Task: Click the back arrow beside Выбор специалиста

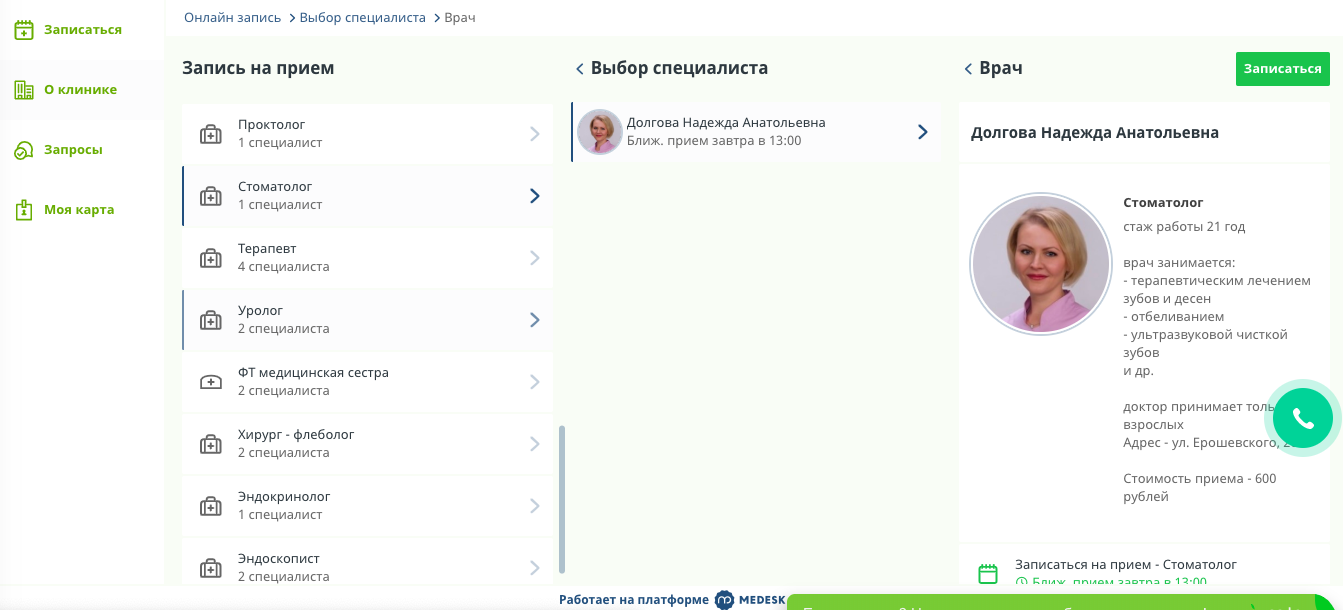Action: tap(579, 69)
